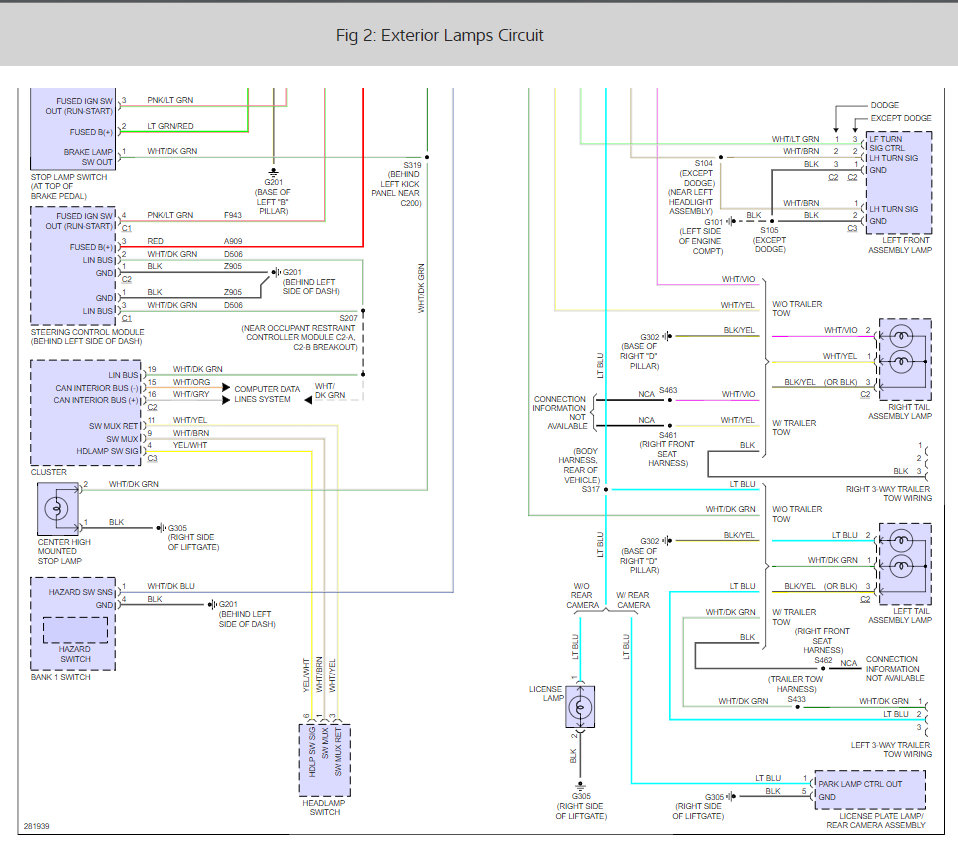Click the 'W/O REAR CAMERA' option label
The height and width of the screenshot is (849, 958).
[582, 596]
